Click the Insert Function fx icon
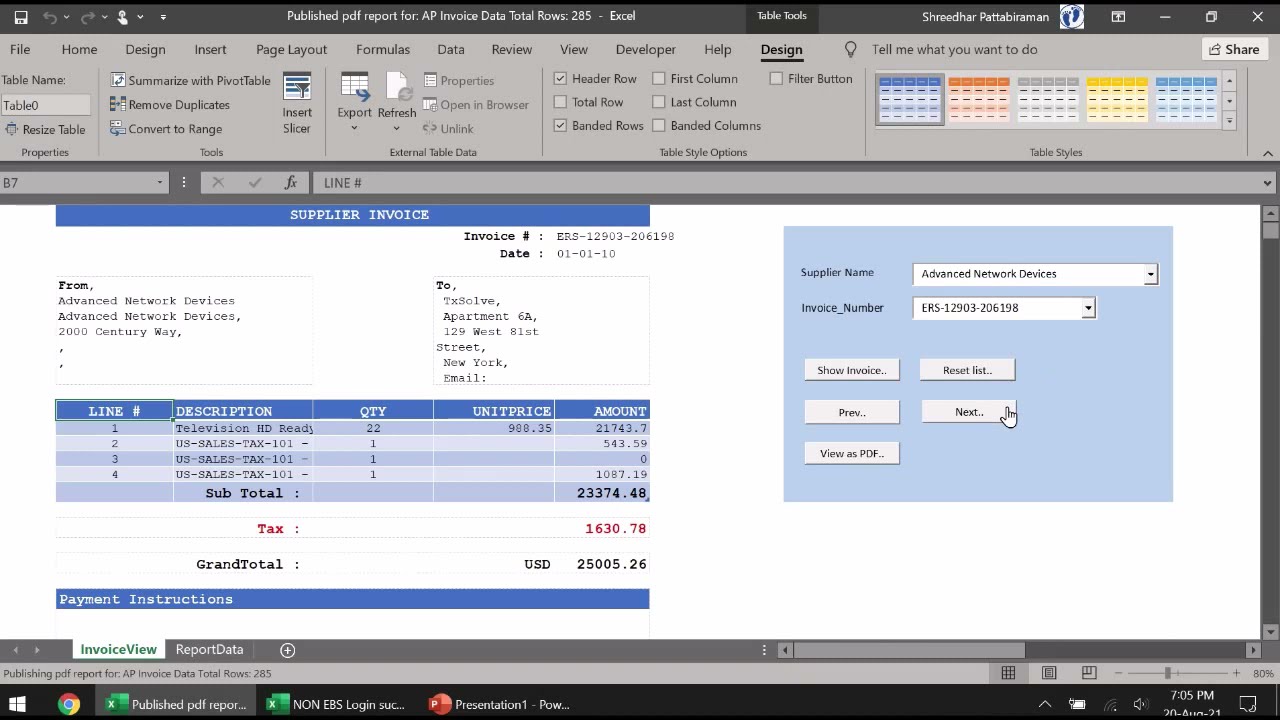This screenshot has width=1280, height=720. (291, 183)
